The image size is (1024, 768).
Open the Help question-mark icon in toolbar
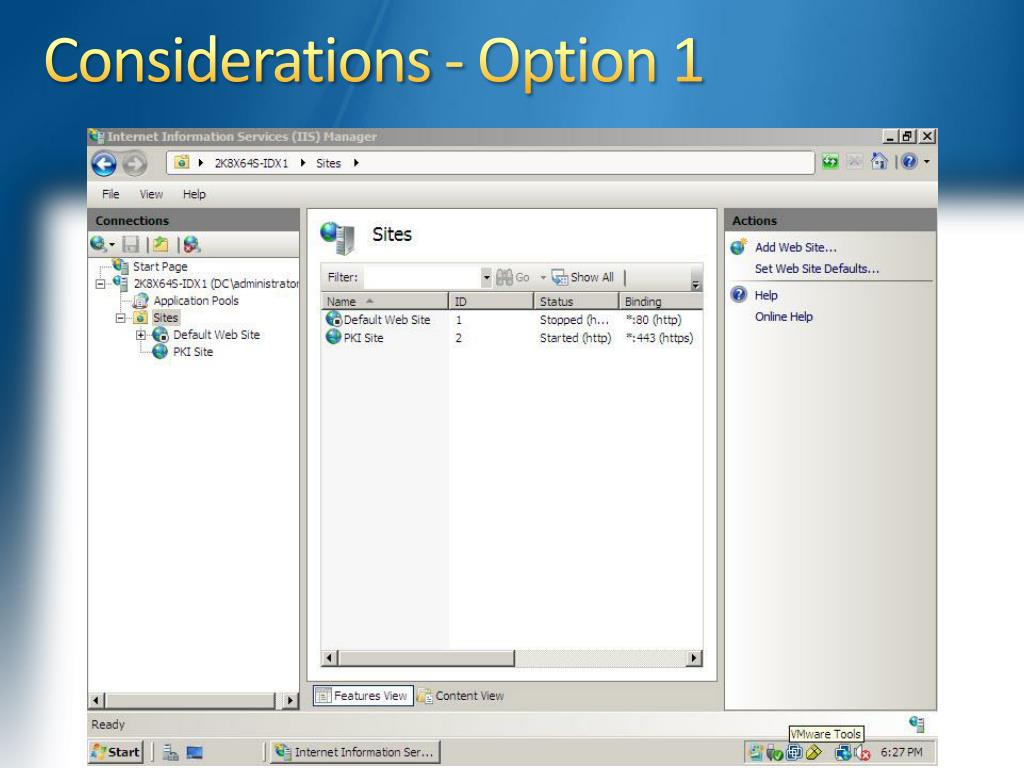[x=909, y=161]
